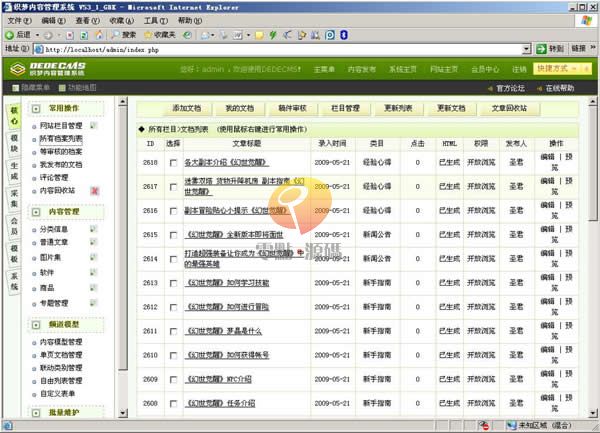Open the 查看 (View) menu
Image resolution: width=600 pixels, height=433 pixels.
(88, 21)
